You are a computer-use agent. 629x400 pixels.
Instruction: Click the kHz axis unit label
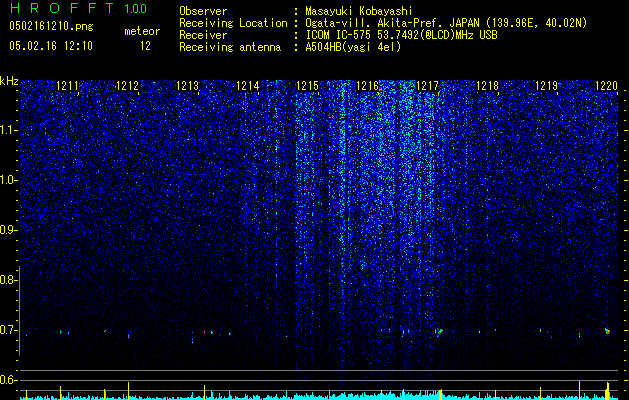[x=9, y=81]
